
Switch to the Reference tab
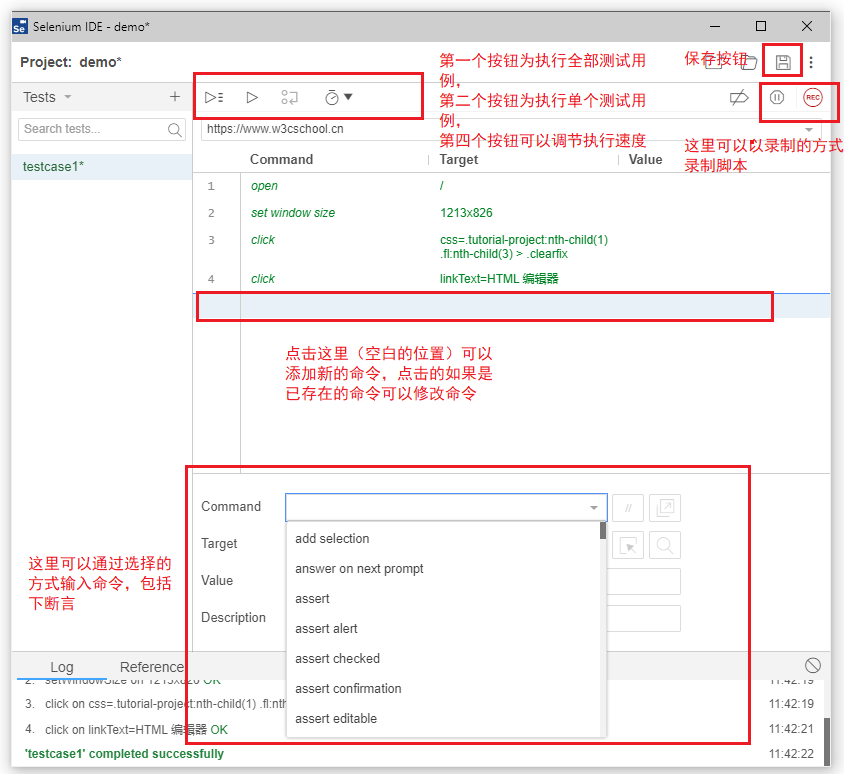(x=152, y=667)
